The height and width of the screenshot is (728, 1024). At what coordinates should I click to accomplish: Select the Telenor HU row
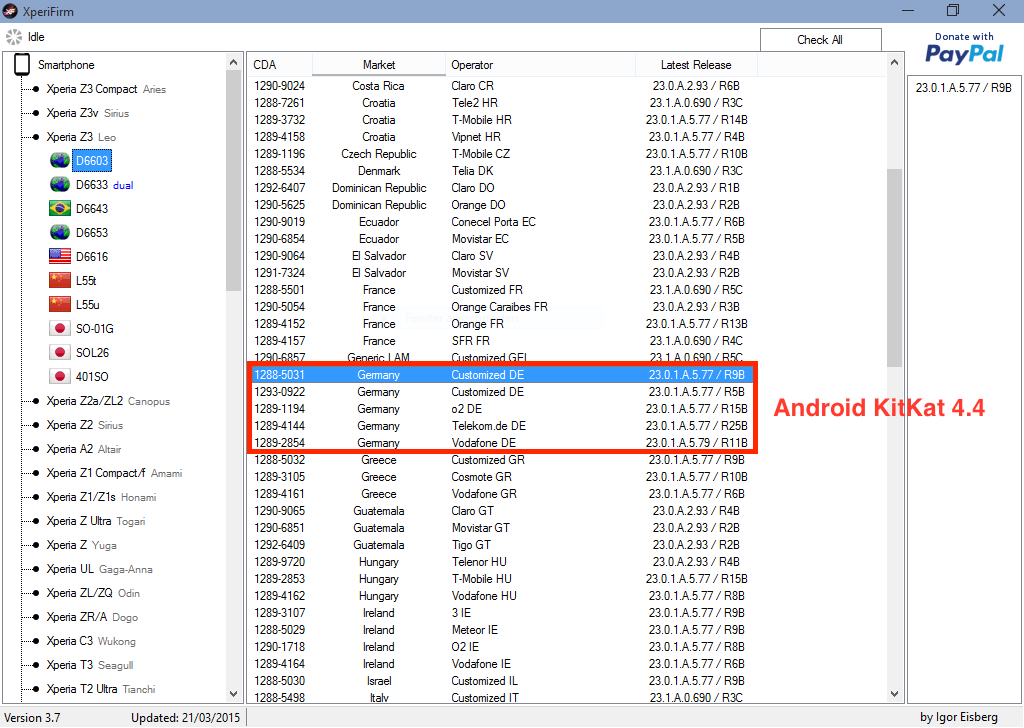tap(501, 562)
